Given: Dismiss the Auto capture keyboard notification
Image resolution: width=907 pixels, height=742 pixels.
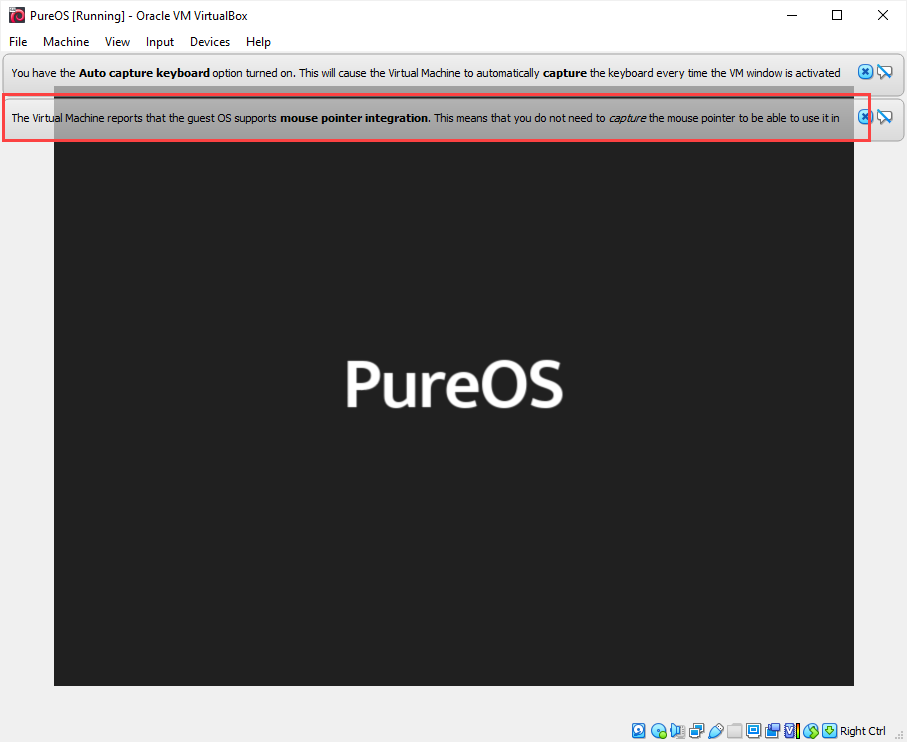Looking at the screenshot, I should coord(865,72).
